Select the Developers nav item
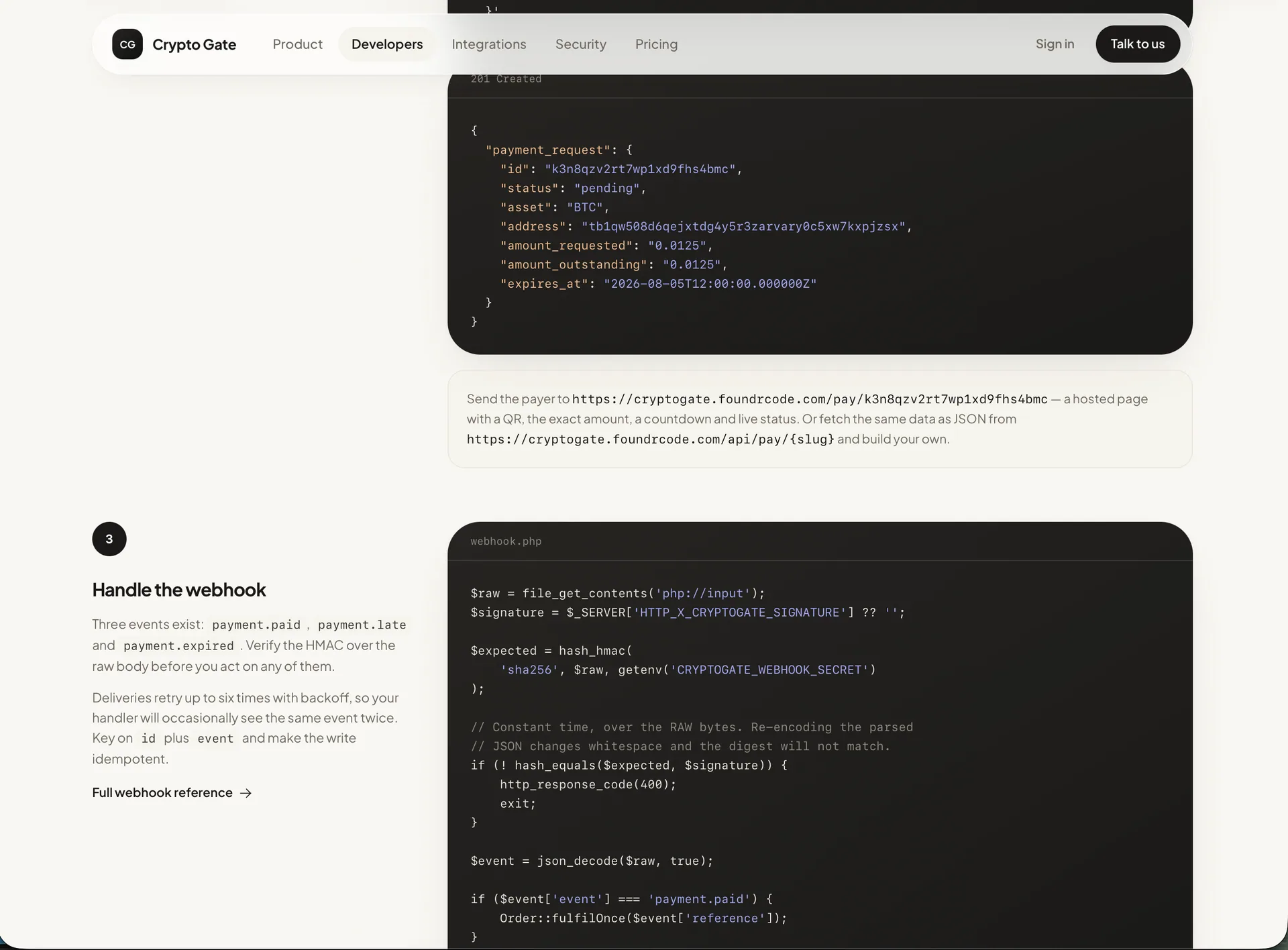The width and height of the screenshot is (1288, 950). point(387,44)
